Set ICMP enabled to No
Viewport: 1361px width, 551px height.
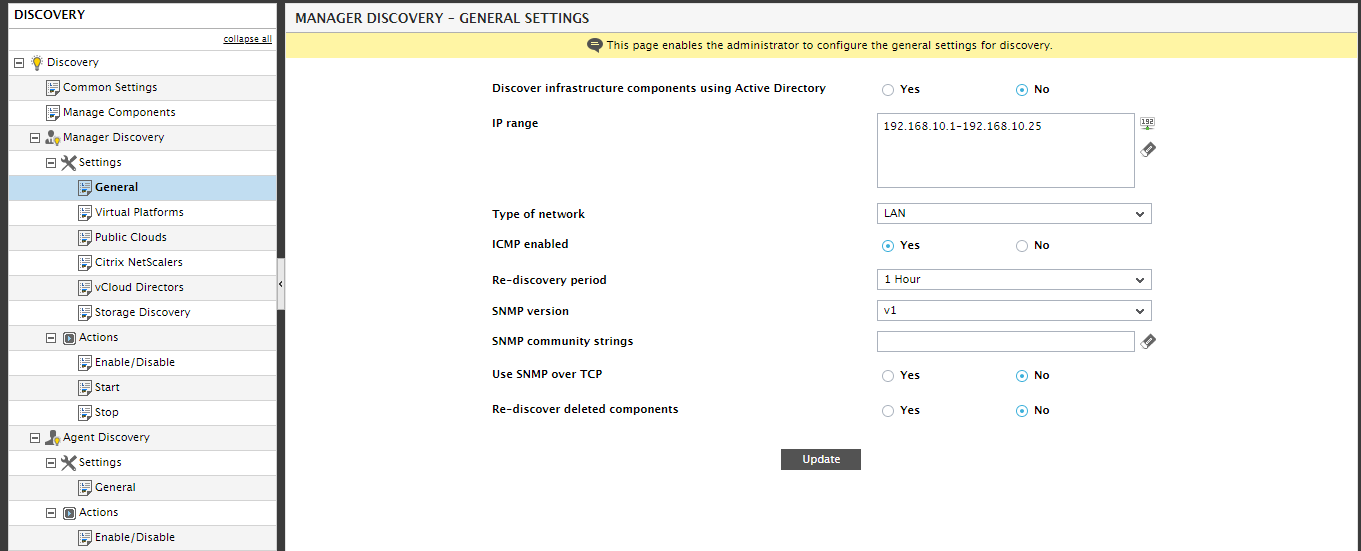click(x=1022, y=246)
